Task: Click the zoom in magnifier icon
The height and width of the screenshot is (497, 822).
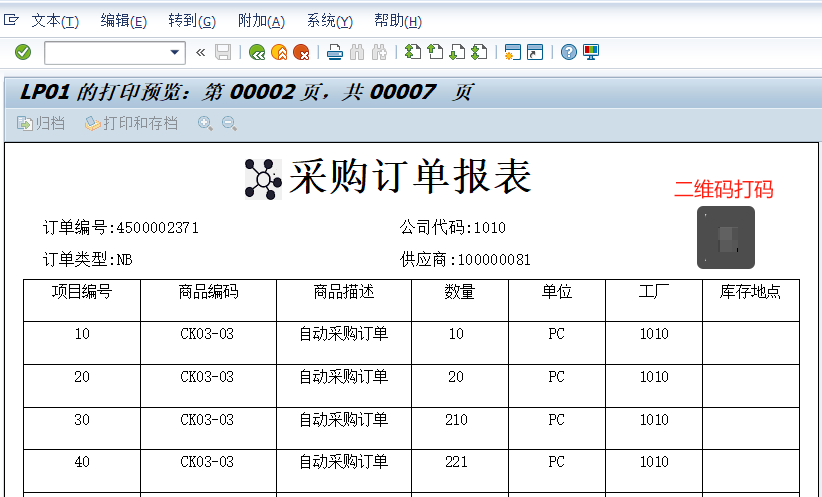Action: (x=205, y=123)
